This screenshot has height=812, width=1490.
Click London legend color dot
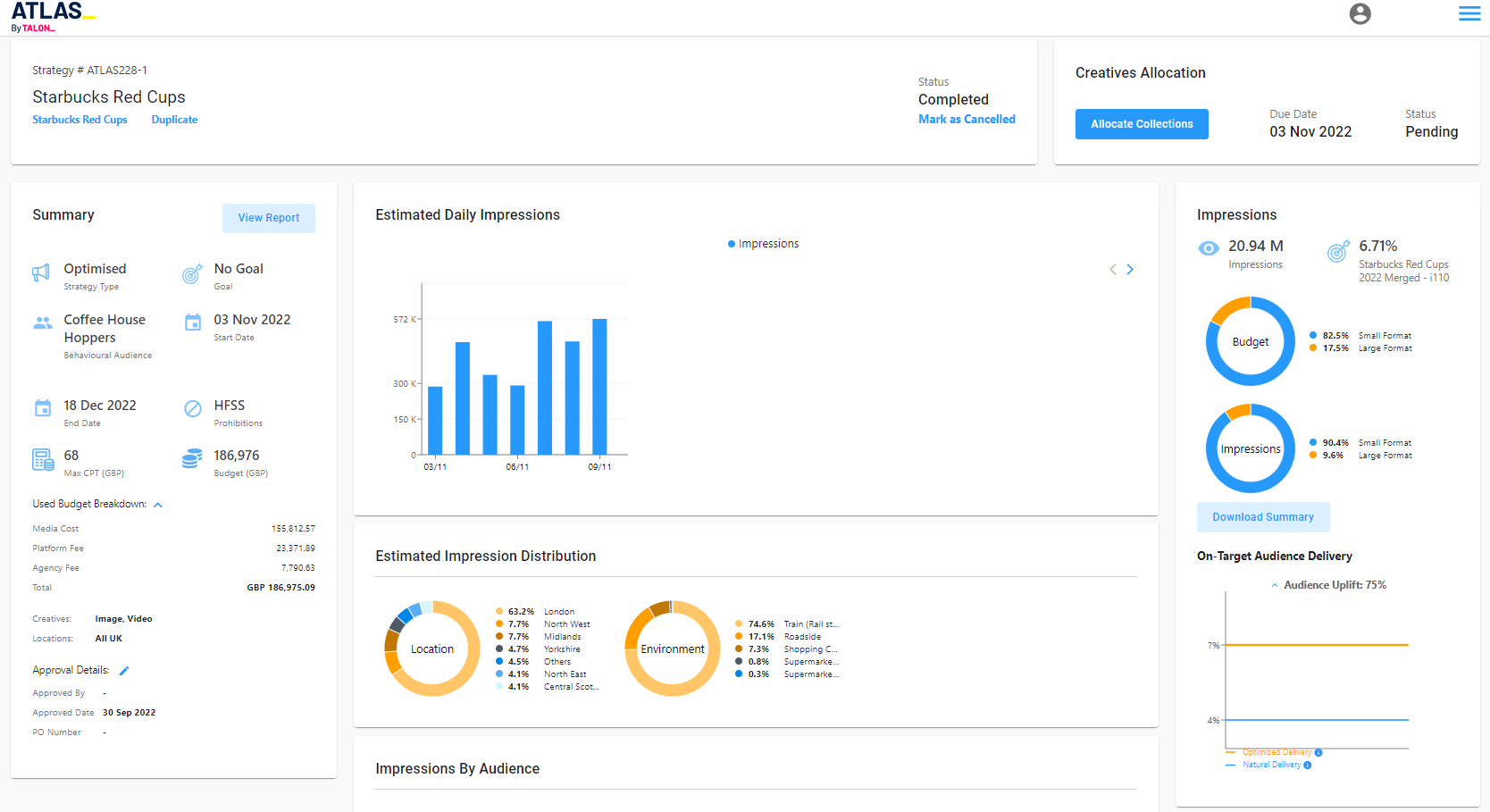click(x=499, y=612)
